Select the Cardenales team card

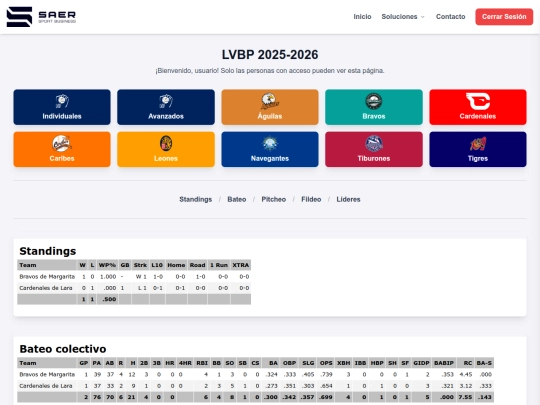(x=478, y=107)
